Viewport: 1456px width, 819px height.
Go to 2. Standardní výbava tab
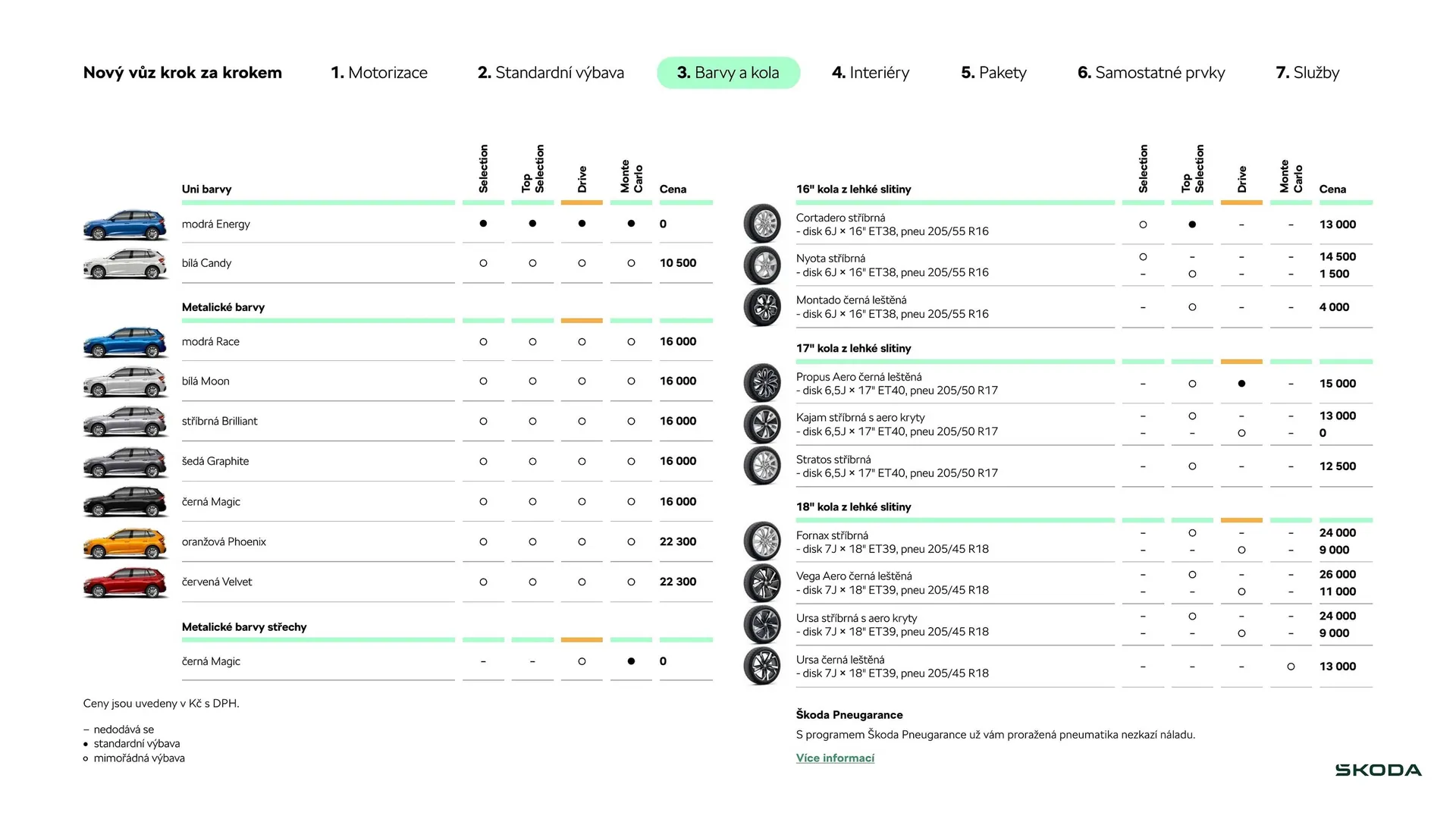pyautogui.click(x=551, y=73)
